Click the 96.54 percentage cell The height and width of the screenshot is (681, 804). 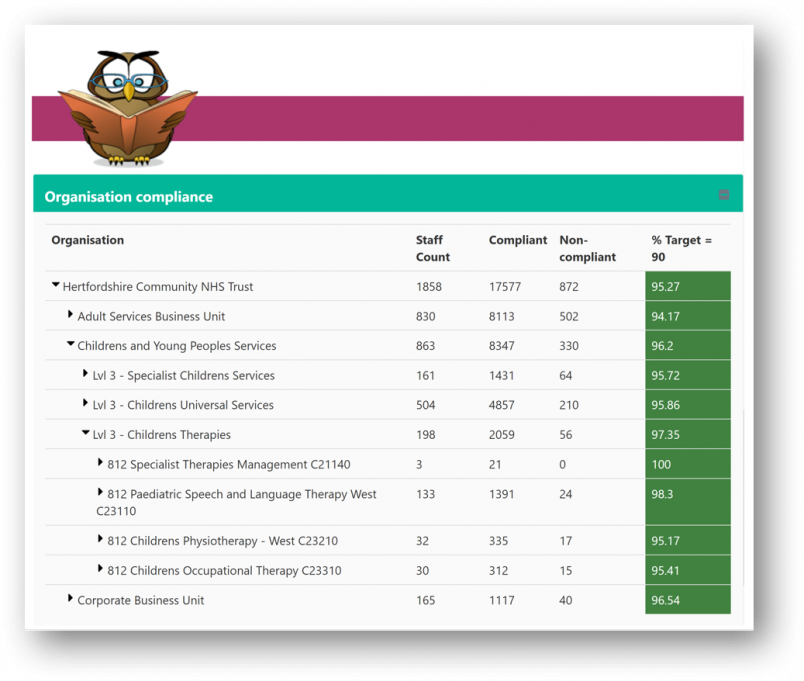click(688, 600)
